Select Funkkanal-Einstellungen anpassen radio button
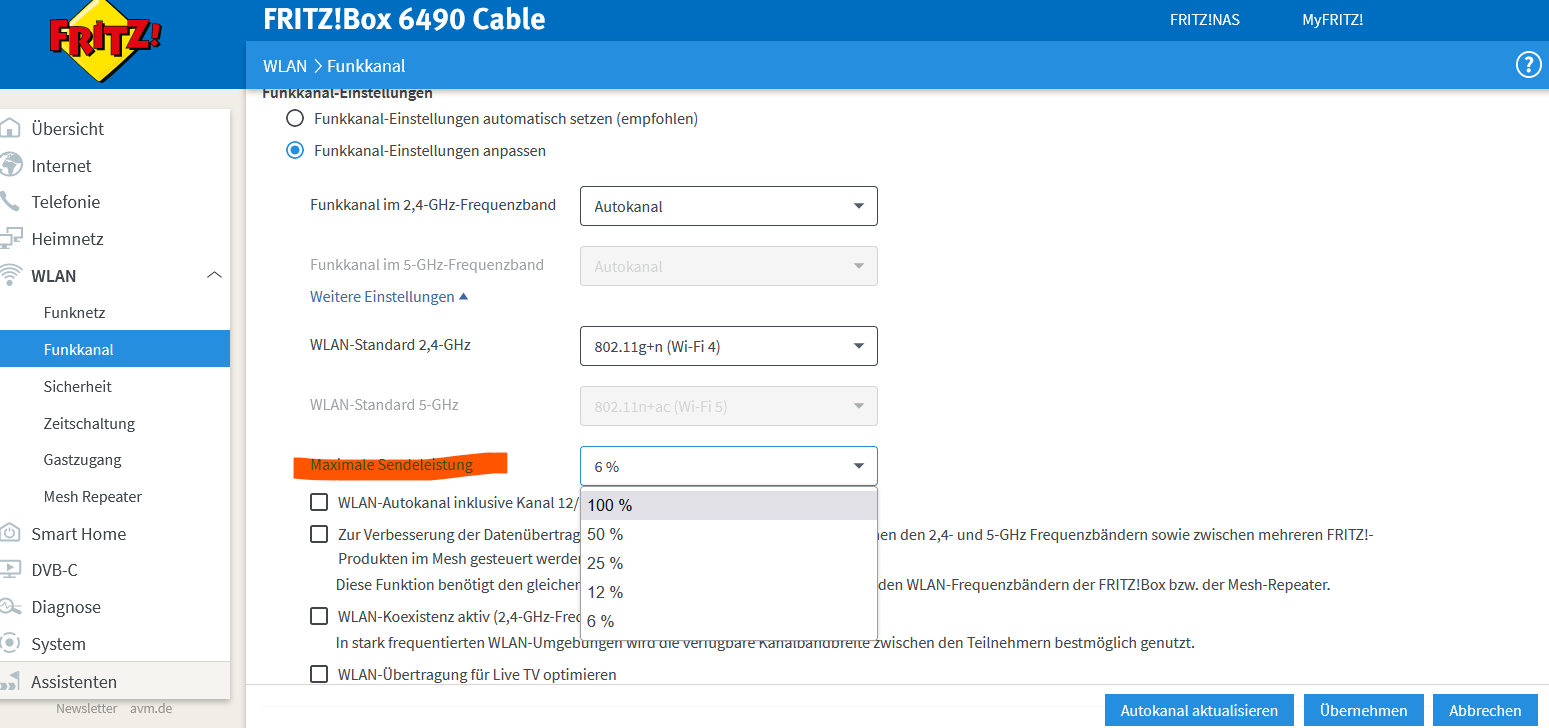 coord(294,151)
